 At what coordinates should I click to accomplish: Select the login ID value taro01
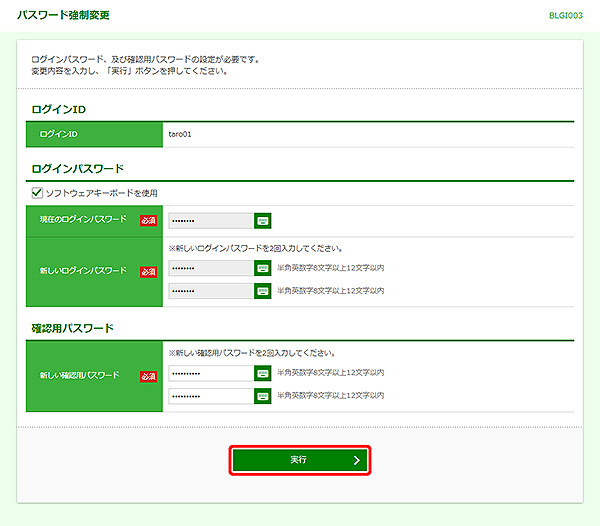click(180, 134)
